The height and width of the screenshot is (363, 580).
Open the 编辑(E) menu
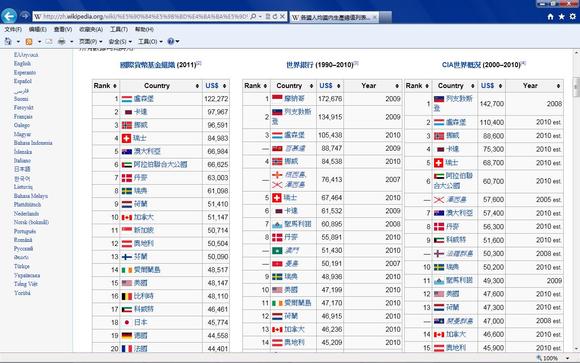tap(37, 29)
